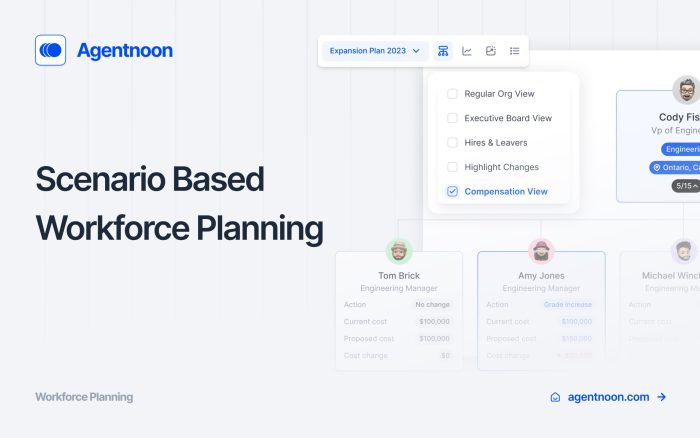Switch to the line chart view icon
The width and height of the screenshot is (700, 438).
467,51
